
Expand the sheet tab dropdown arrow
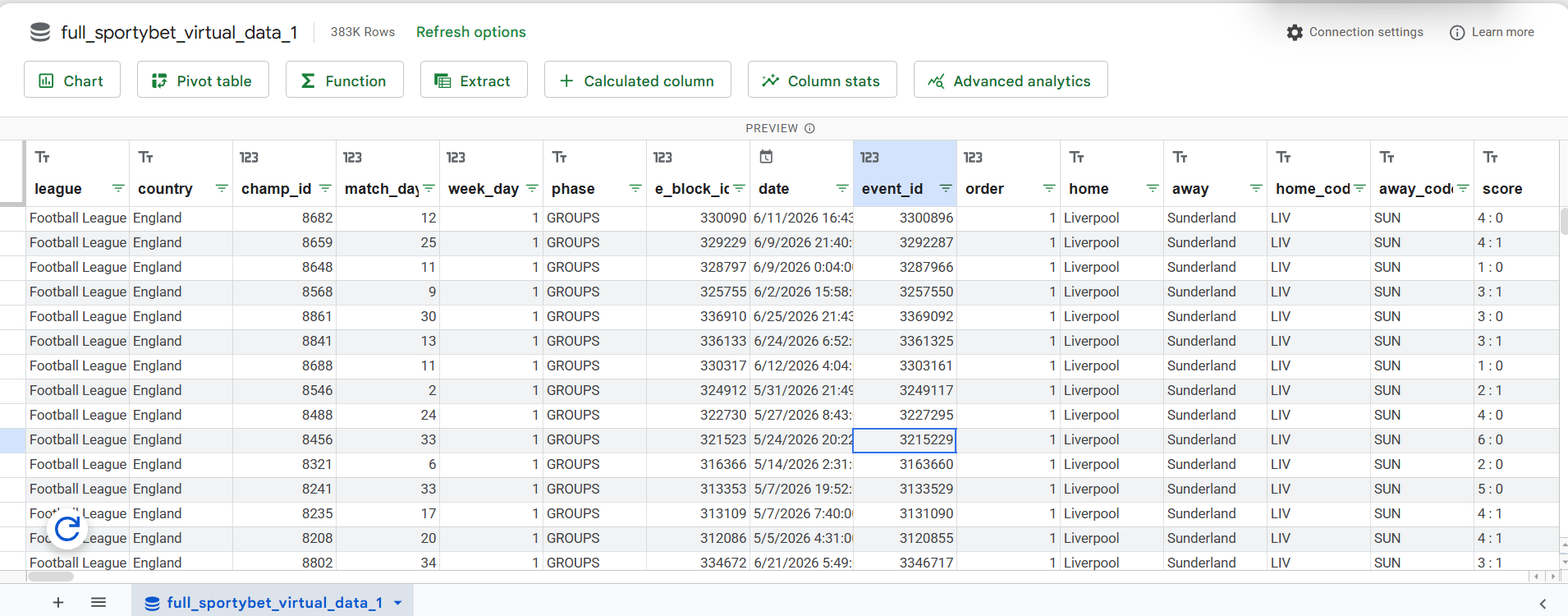point(398,603)
